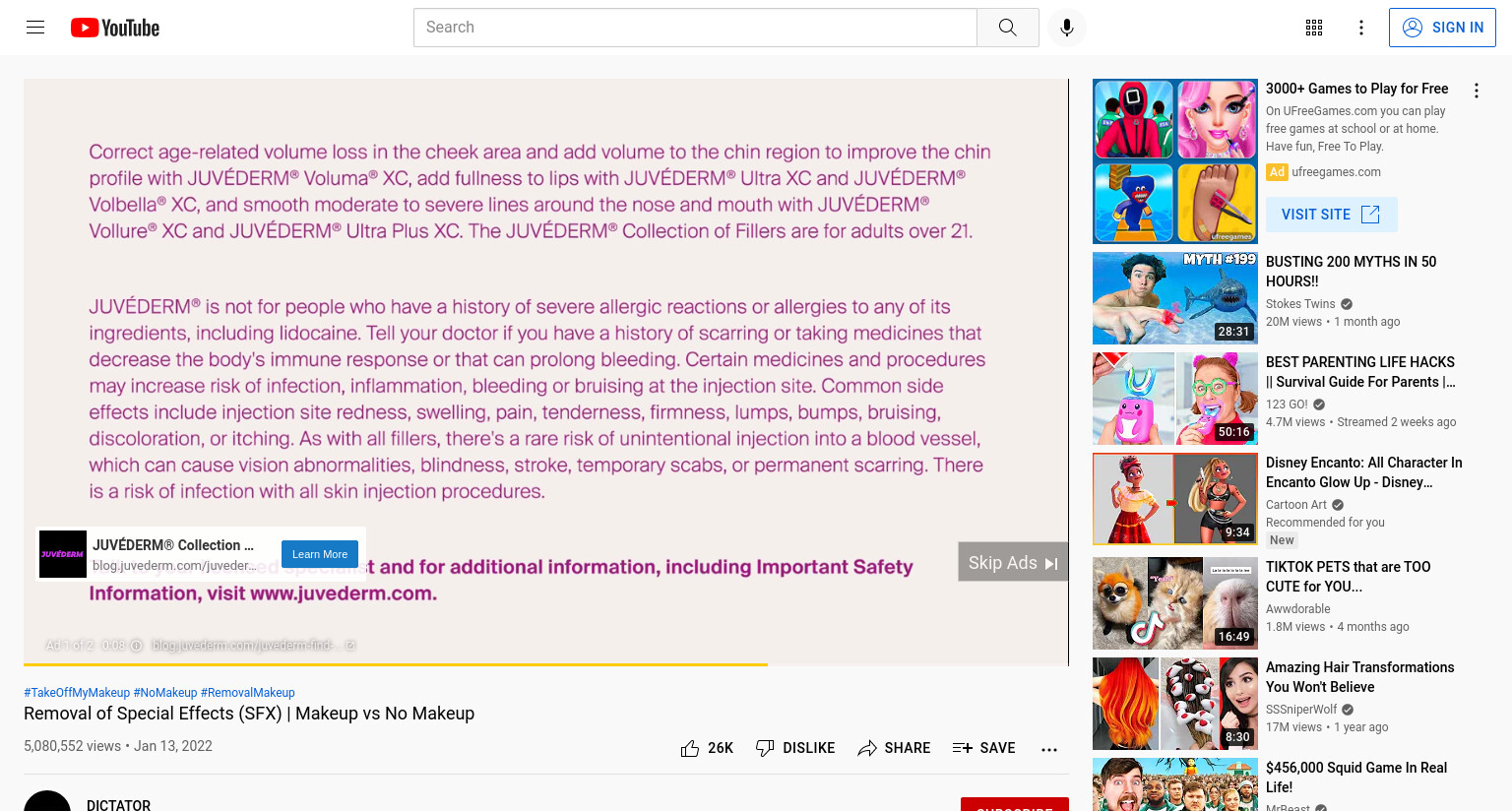Image resolution: width=1512 pixels, height=811 pixels.
Task: Open the YouTube apps grid
Action: click(1314, 28)
